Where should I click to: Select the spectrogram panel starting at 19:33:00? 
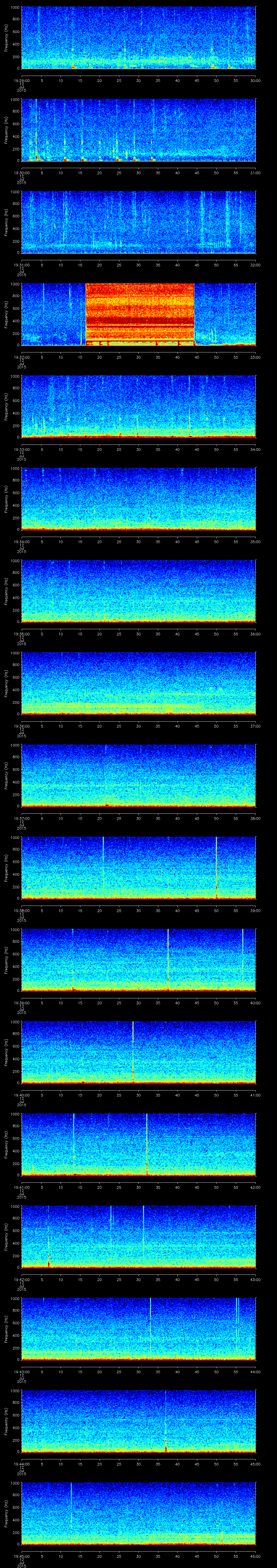pyautogui.click(x=139, y=407)
